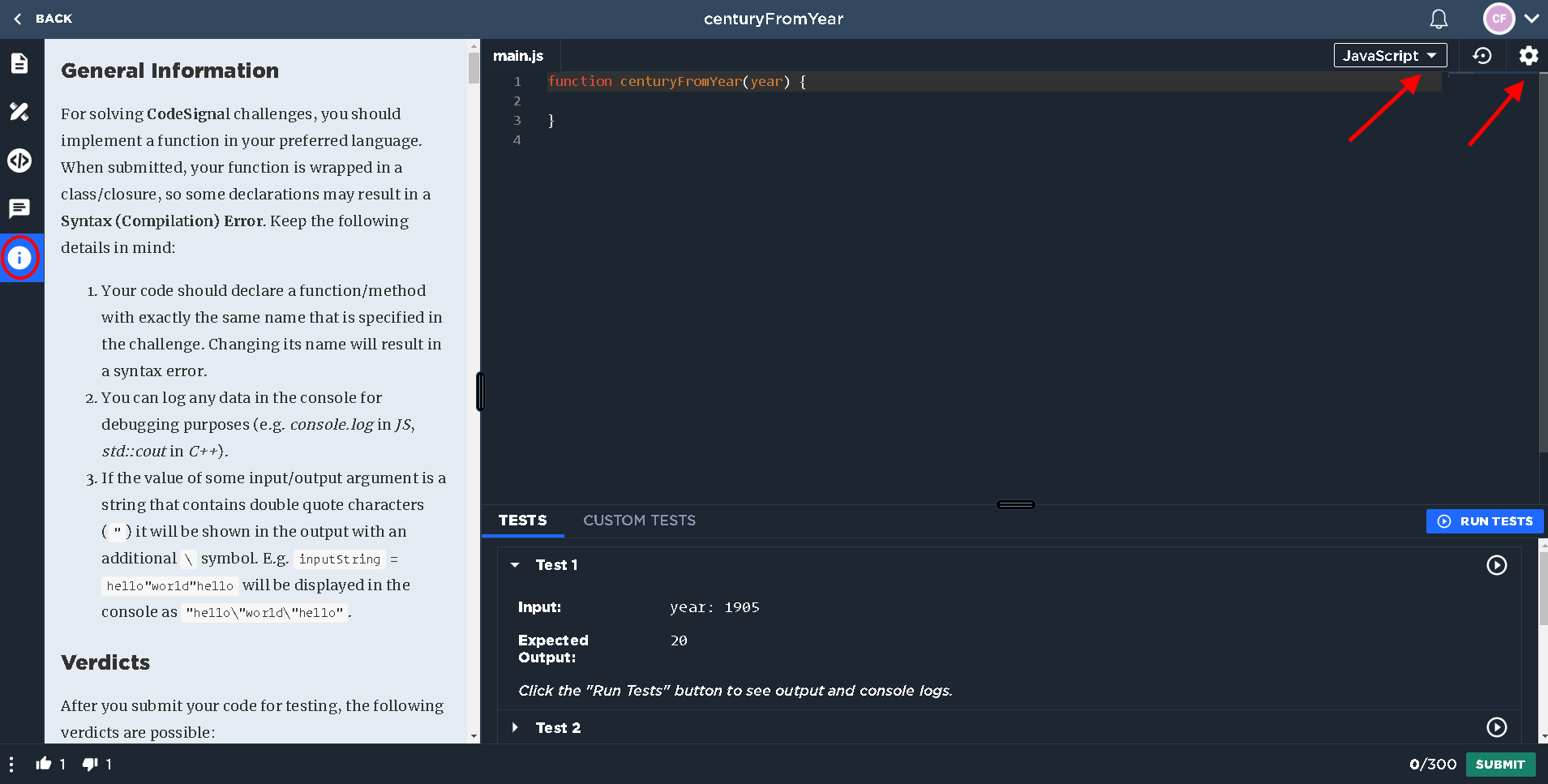Open the three-dot more options menu
This screenshot has height=784, width=1548.
[11, 764]
